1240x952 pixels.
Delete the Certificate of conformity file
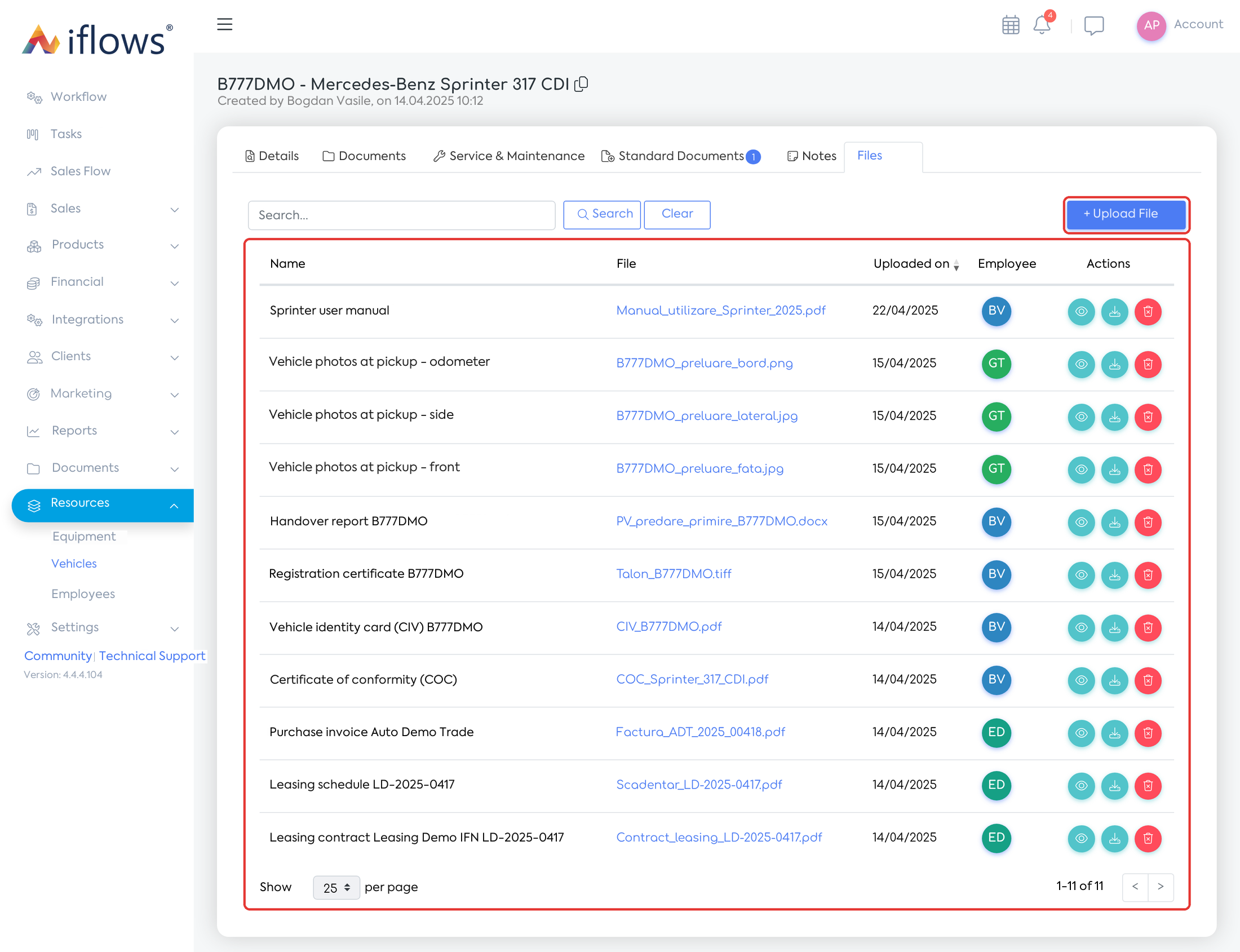tap(1148, 680)
